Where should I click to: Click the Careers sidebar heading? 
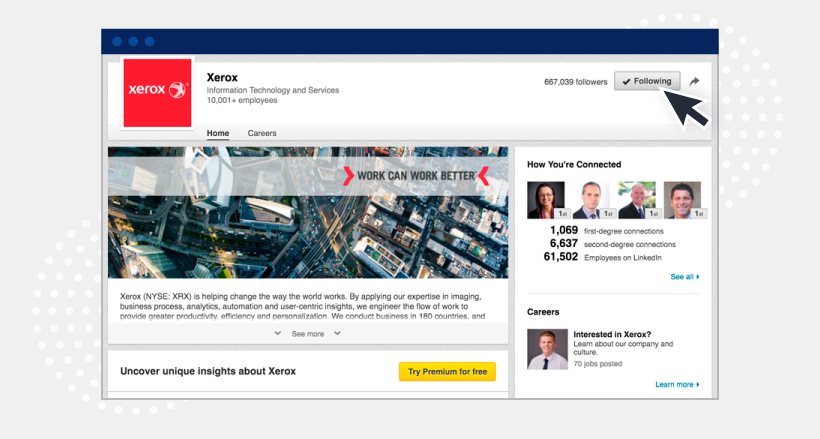pos(543,312)
